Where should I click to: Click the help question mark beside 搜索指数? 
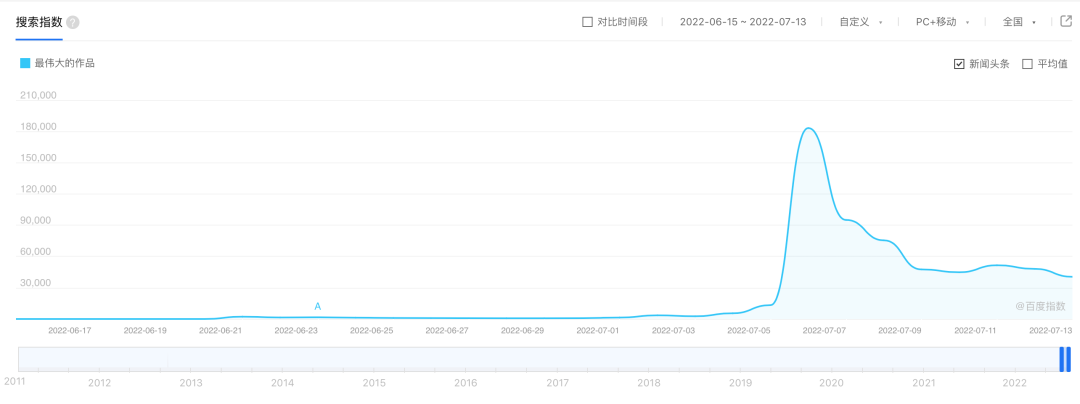click(x=73, y=22)
